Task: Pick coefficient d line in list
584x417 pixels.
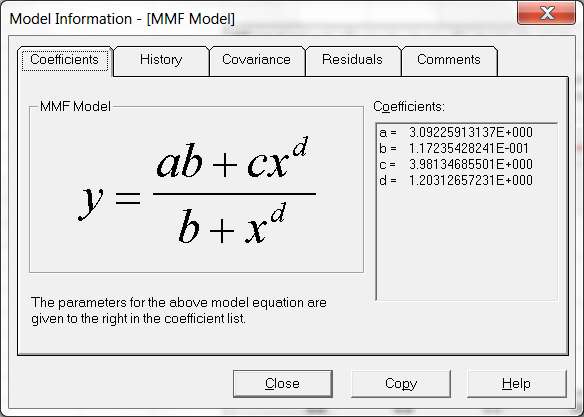Action: click(456, 180)
